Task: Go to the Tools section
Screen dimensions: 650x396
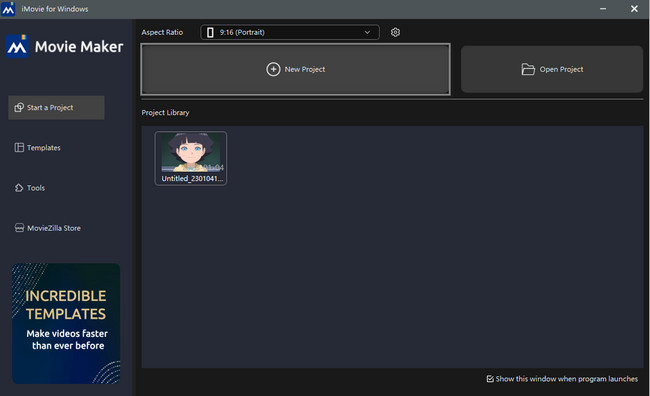Action: [x=30, y=188]
